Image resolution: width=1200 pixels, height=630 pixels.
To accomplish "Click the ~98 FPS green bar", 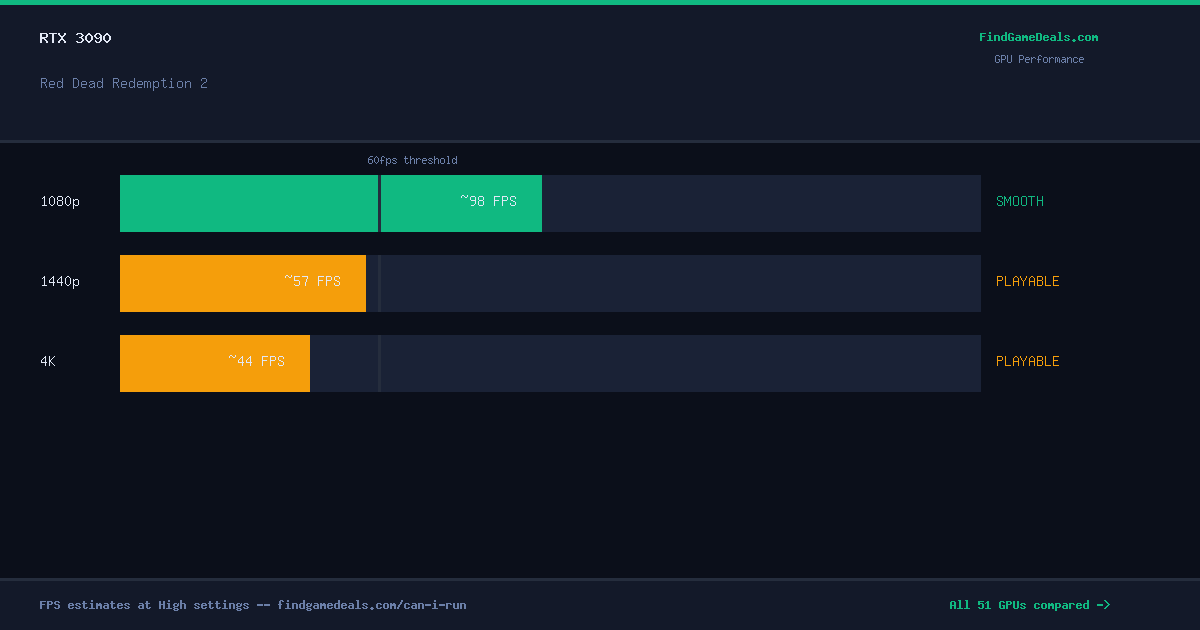I will 331,204.
